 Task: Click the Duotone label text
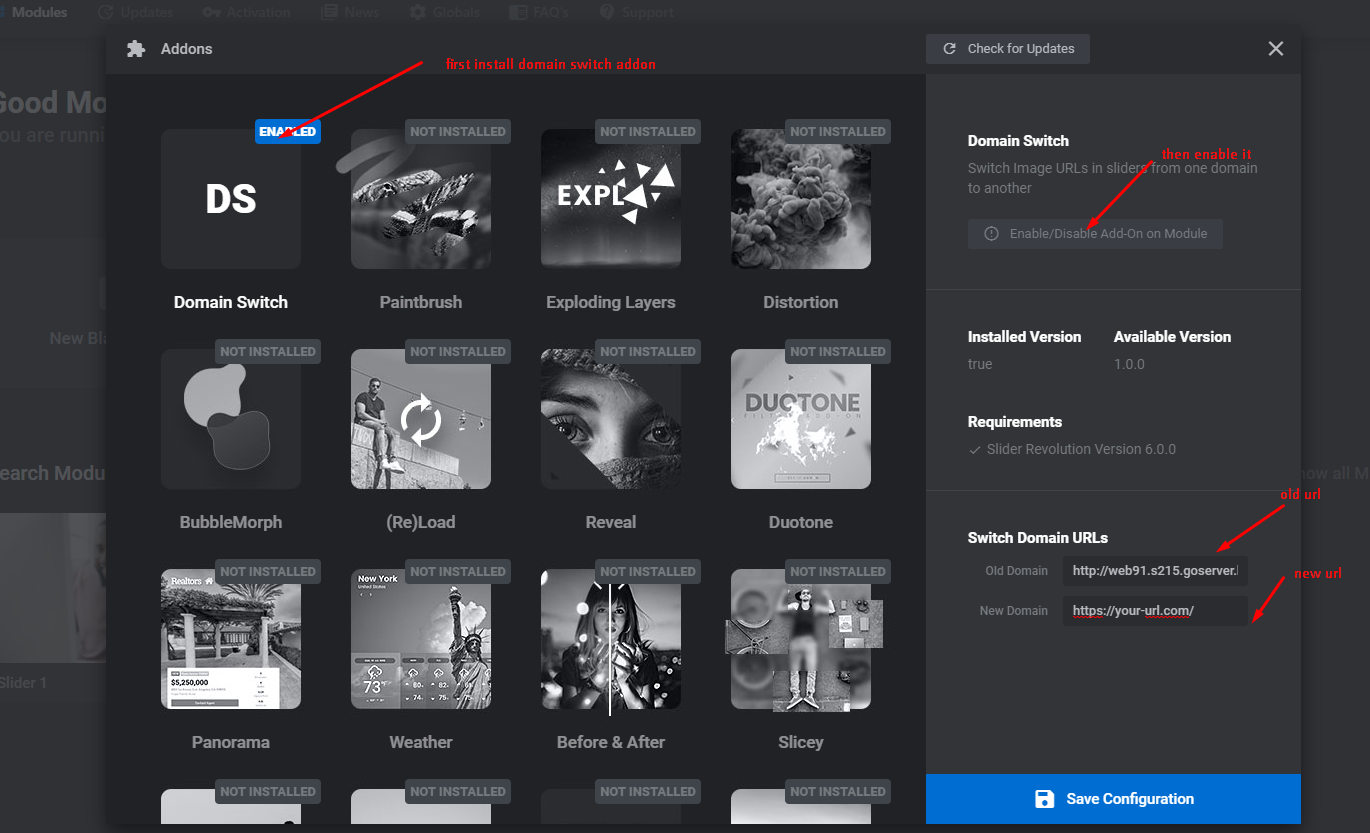[x=801, y=522]
